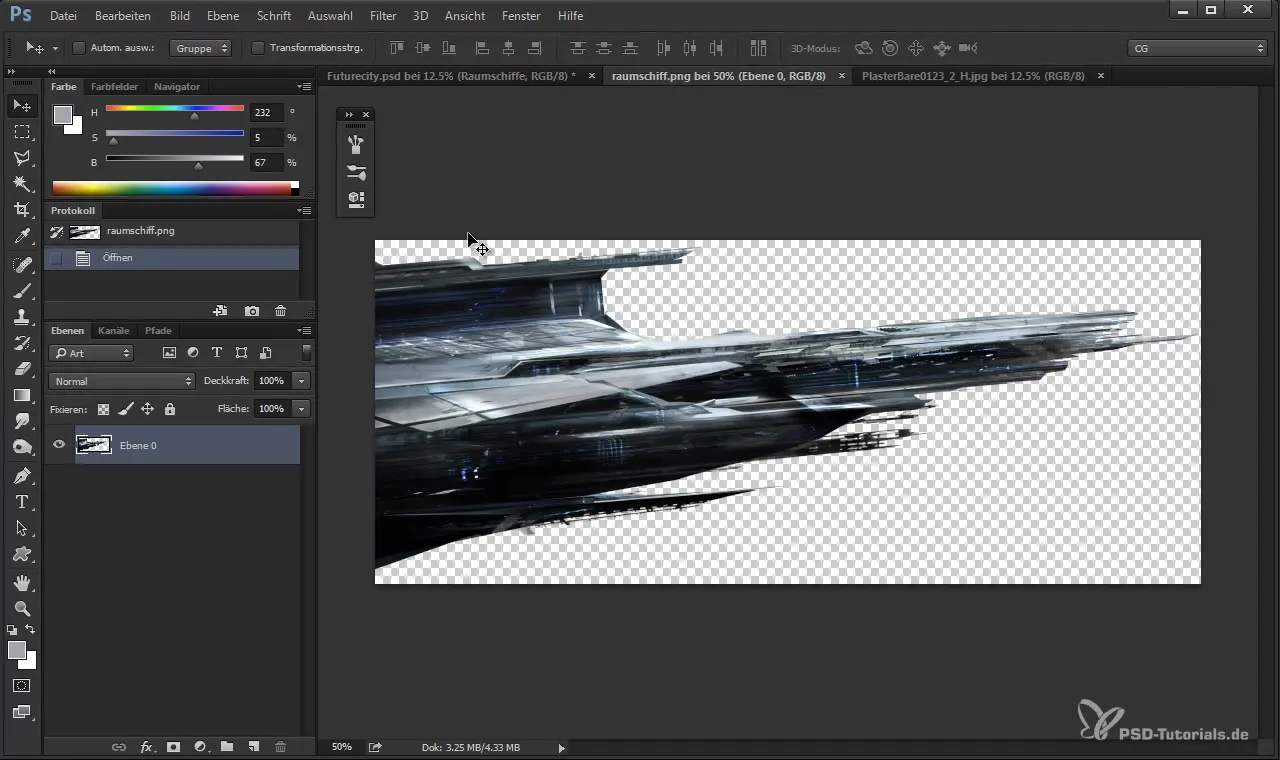Select the Type tool
Viewport: 1280px width, 760px height.
tap(22, 502)
